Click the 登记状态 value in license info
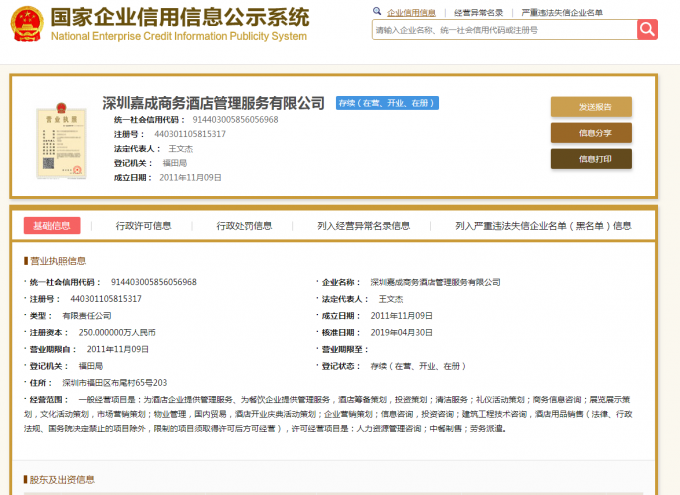680x495 pixels. (418, 366)
